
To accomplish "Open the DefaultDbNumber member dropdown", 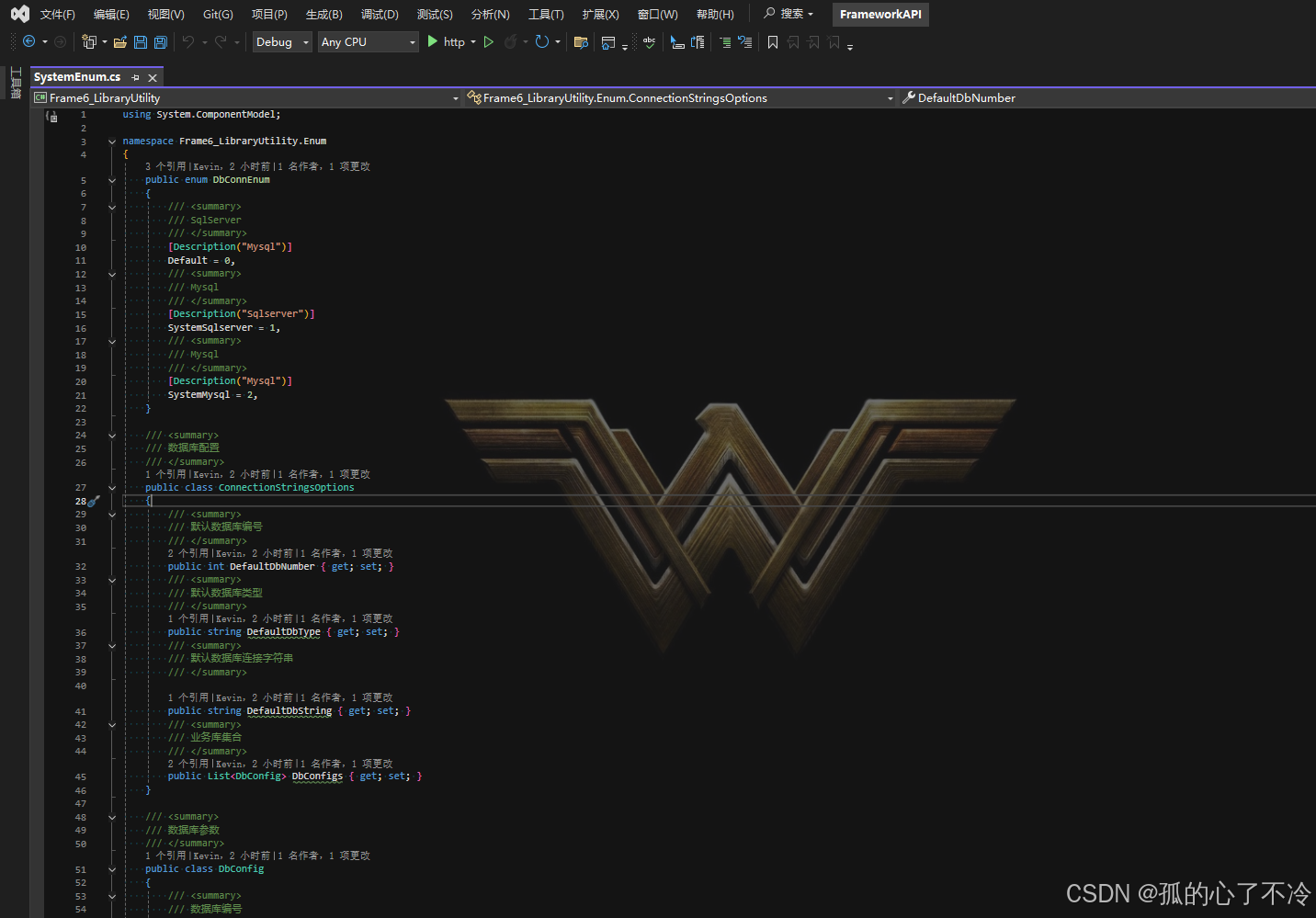I will (x=1106, y=97).
